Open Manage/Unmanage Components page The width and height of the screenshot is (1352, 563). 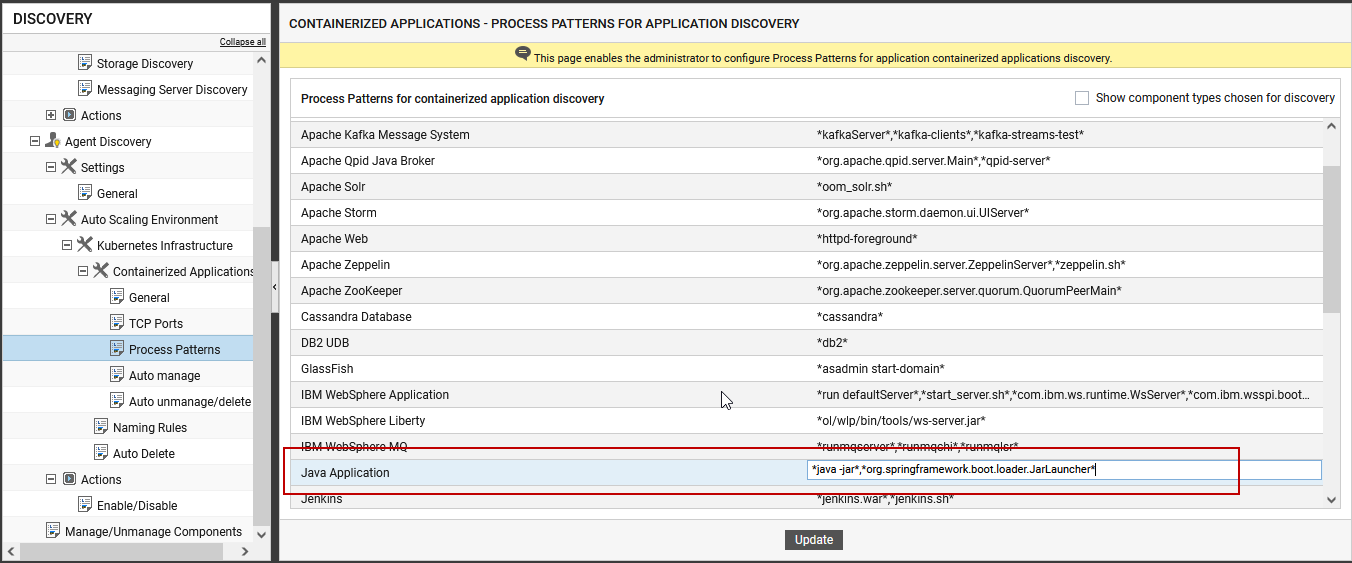click(153, 531)
